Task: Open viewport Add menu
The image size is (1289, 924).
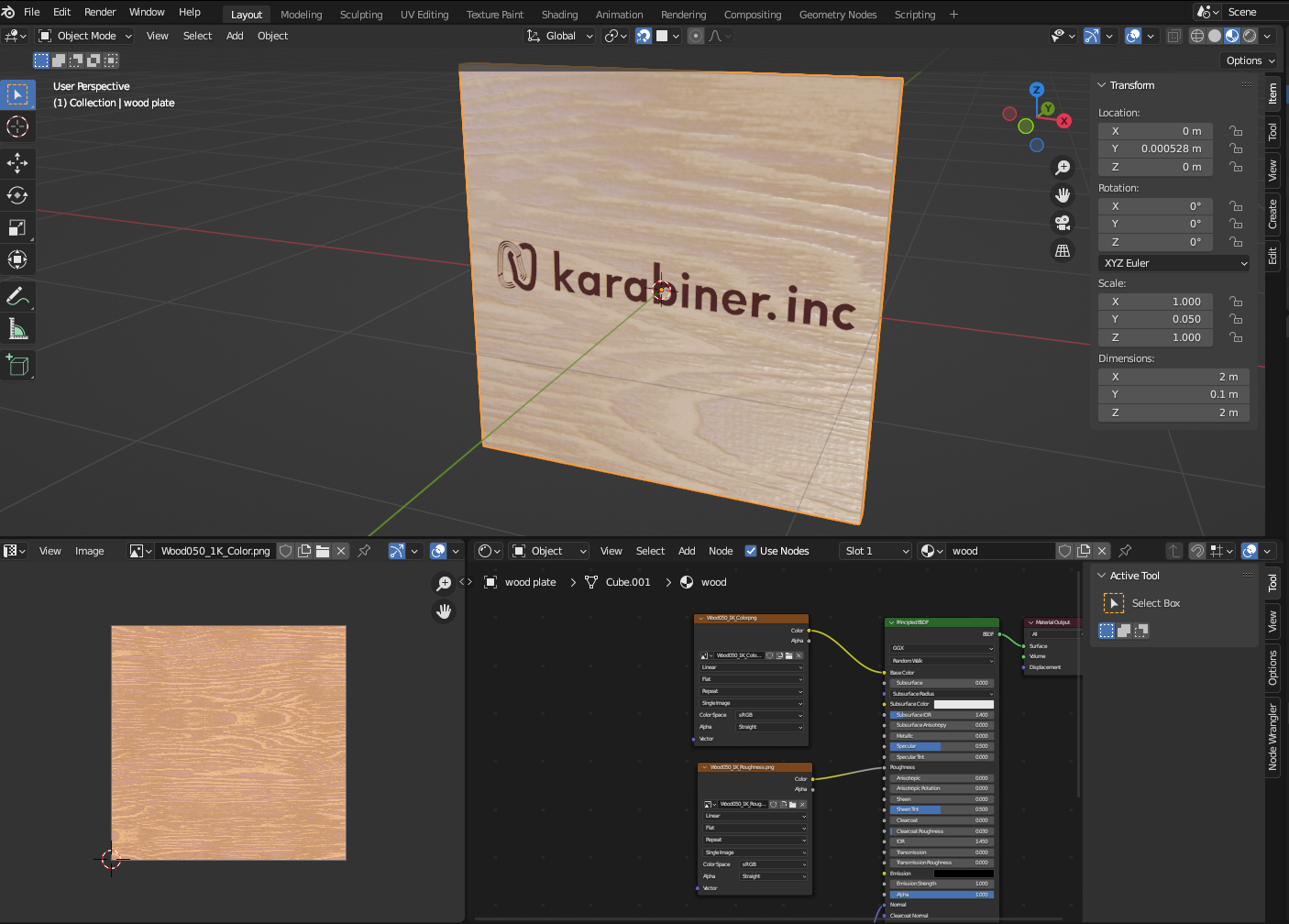Action: (235, 36)
